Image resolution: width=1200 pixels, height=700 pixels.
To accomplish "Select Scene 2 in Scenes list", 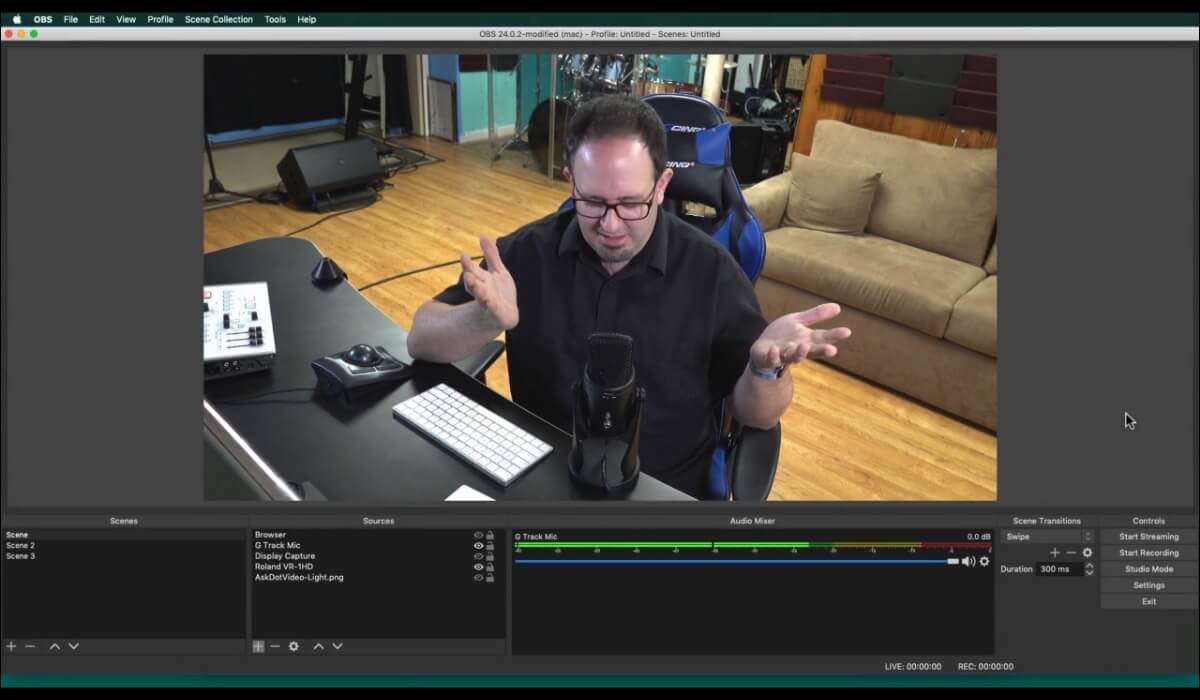I will 124,546.
